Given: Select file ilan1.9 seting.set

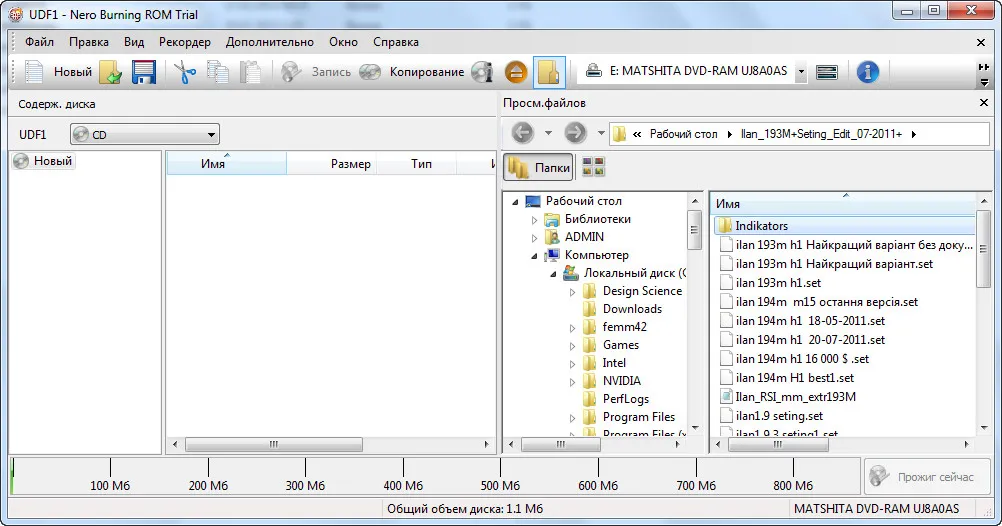Looking at the screenshot, I should (779, 415).
